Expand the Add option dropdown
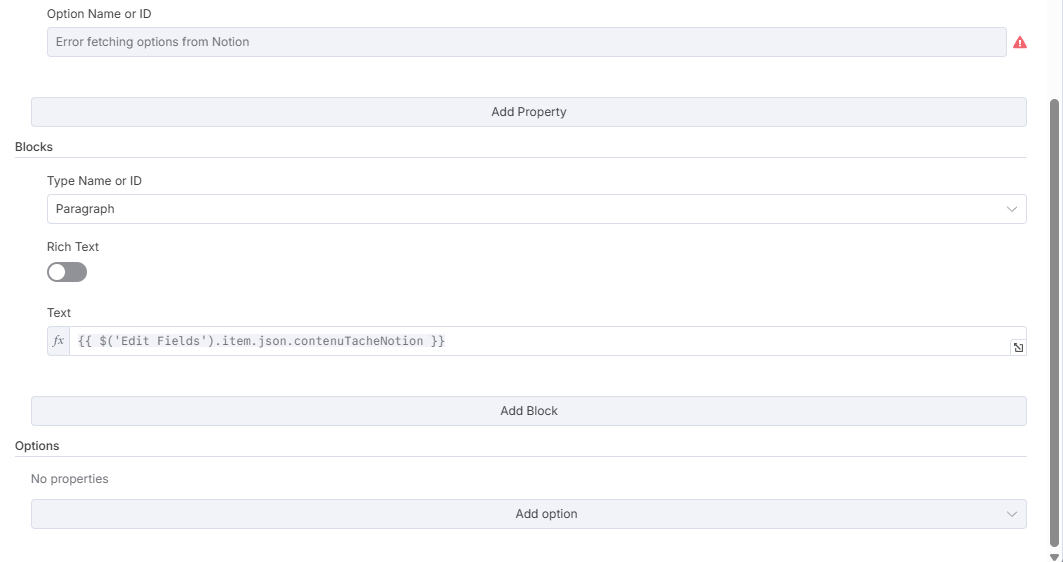Viewport: 1063px width, 562px height. pos(529,514)
